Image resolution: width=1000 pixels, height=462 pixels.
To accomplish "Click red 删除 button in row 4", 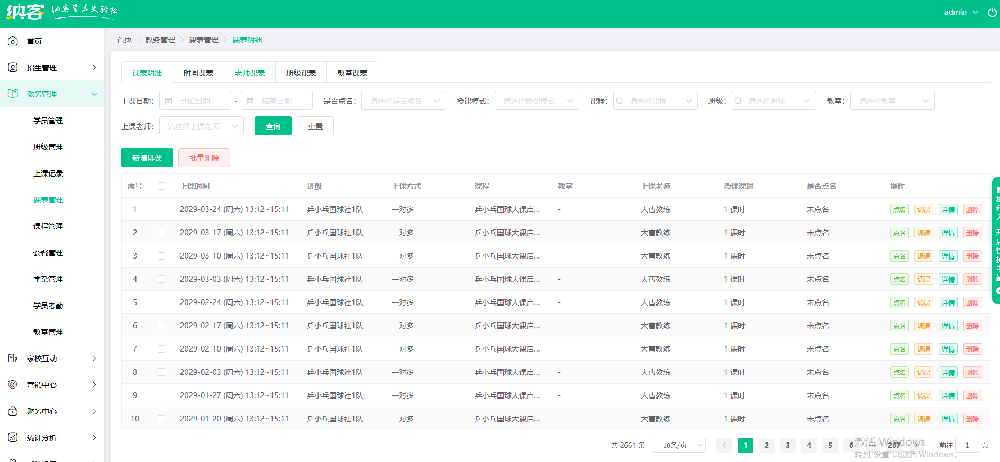I will coord(973,279).
